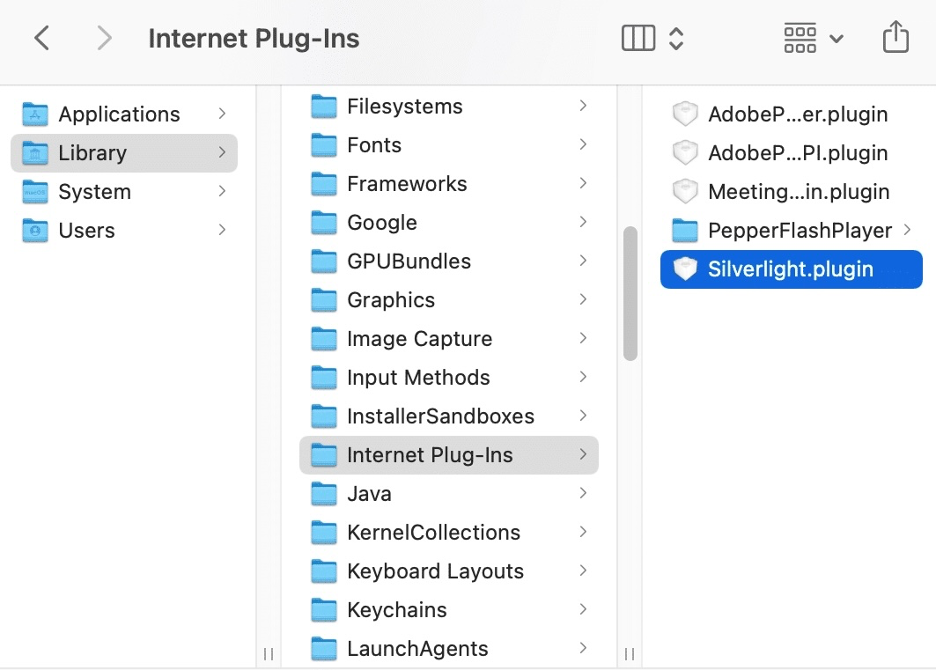Viewport: 936px width, 670px height.
Task: Click the Fonts folder icon
Action: 324,145
